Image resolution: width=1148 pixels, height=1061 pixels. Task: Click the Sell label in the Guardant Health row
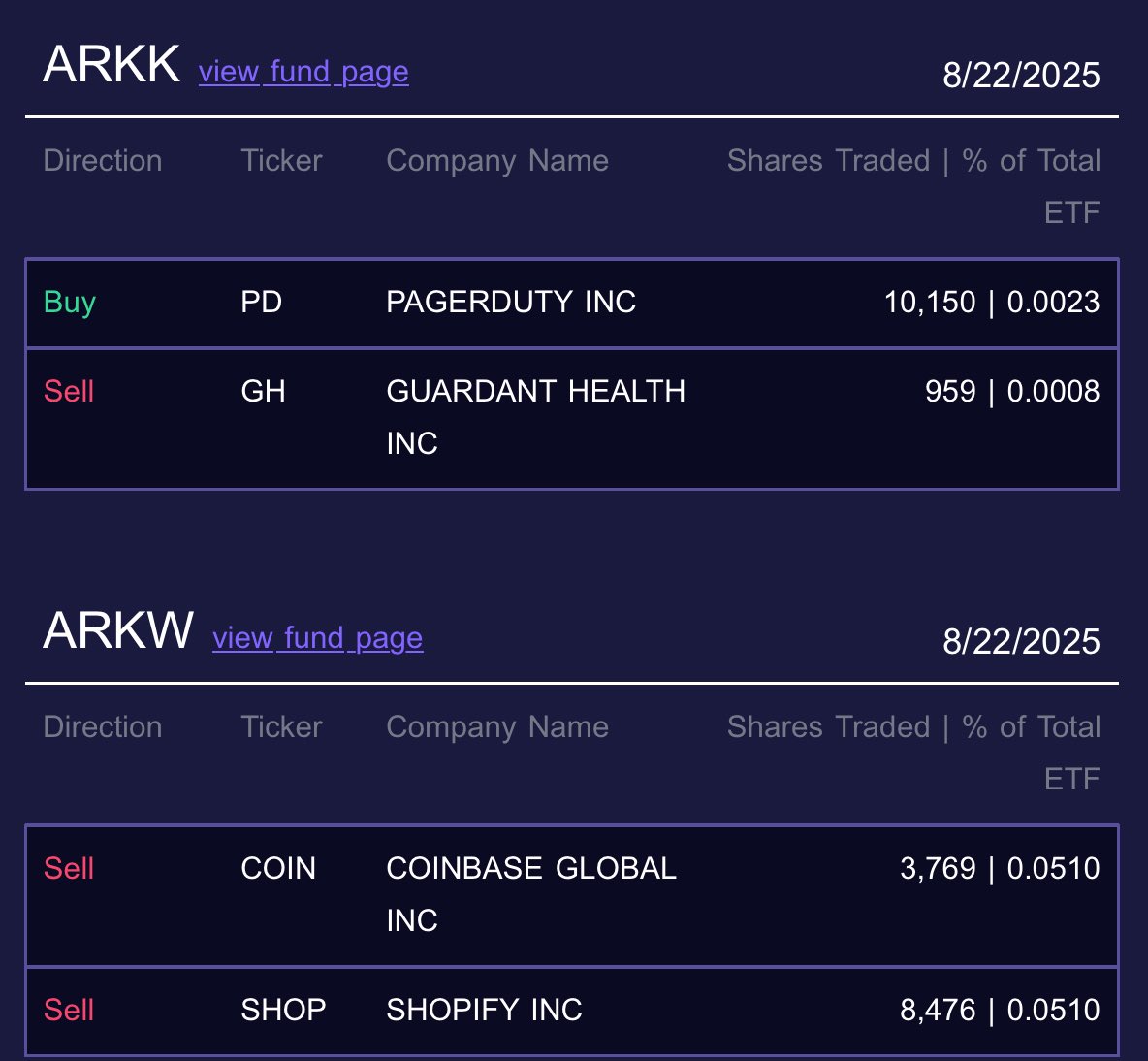[x=69, y=392]
